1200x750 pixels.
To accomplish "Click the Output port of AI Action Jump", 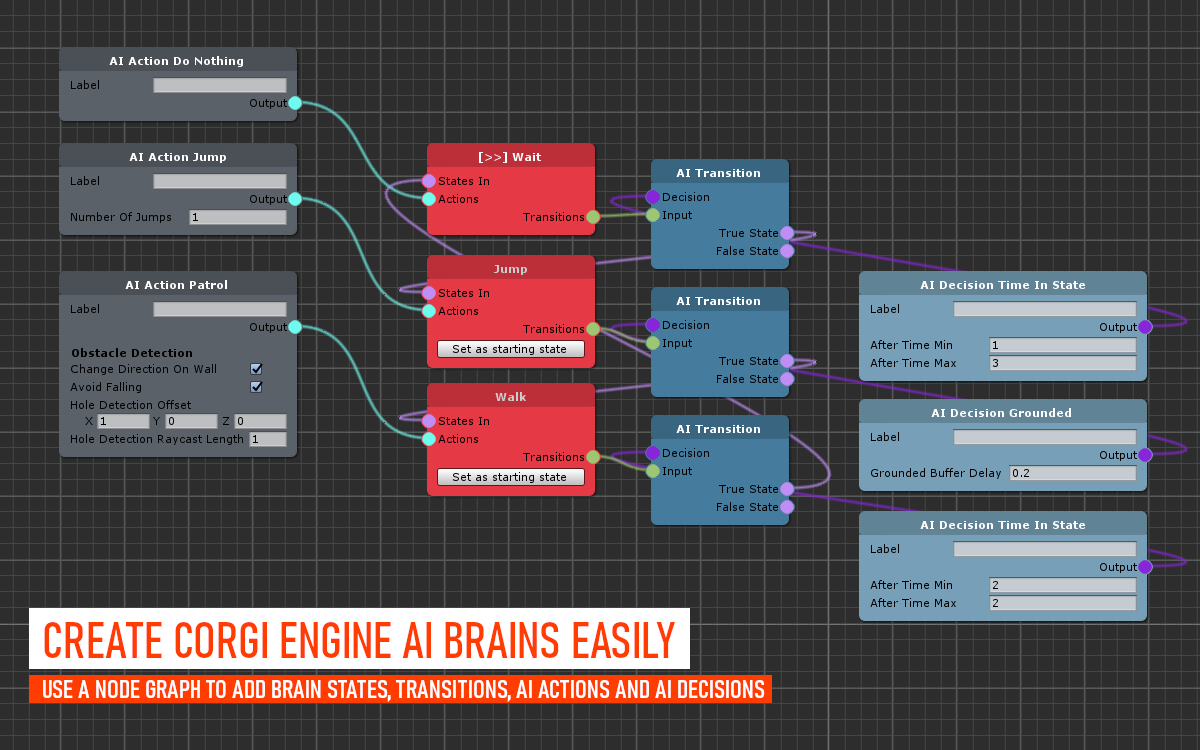I will 295,199.
